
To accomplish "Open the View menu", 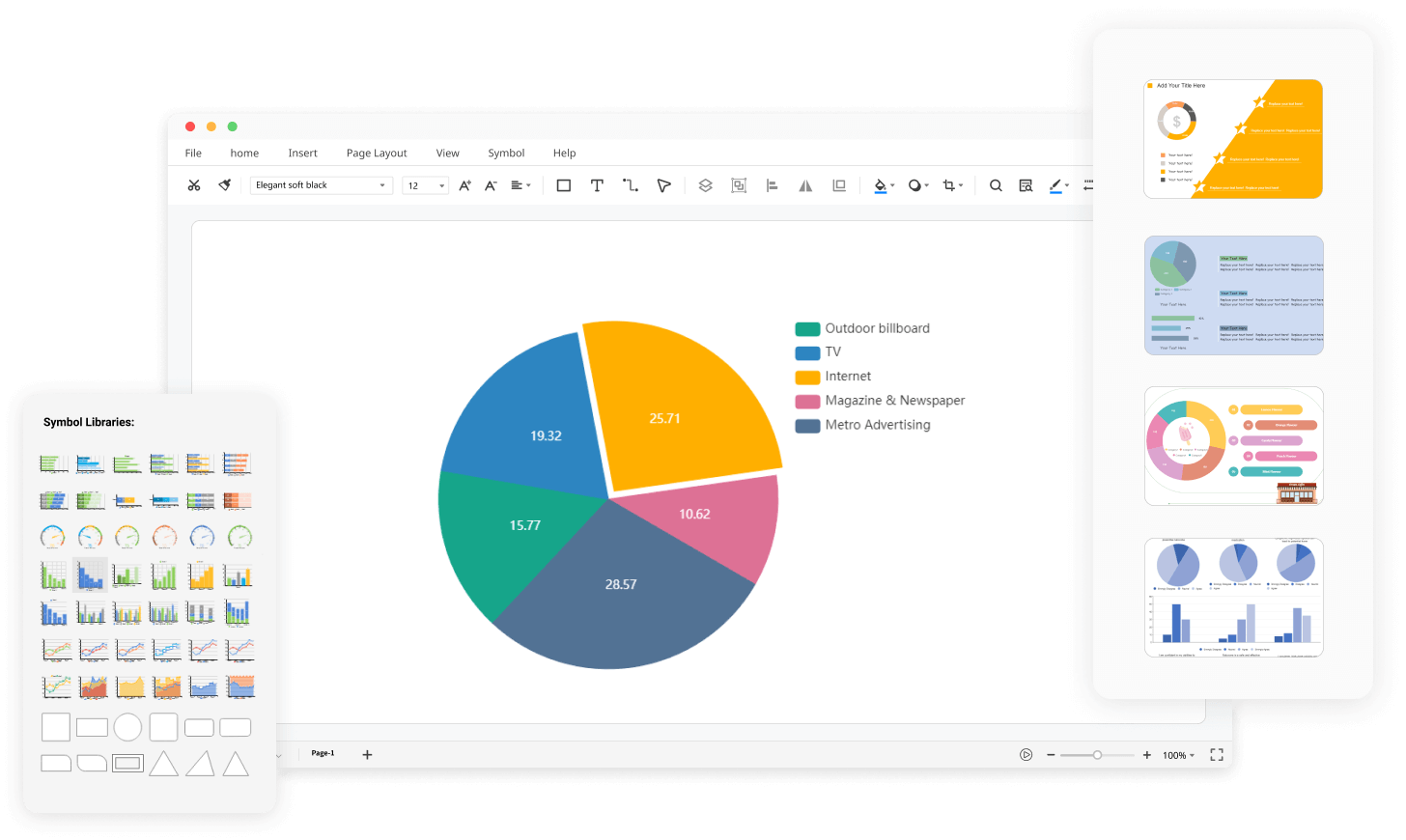I will click(447, 153).
